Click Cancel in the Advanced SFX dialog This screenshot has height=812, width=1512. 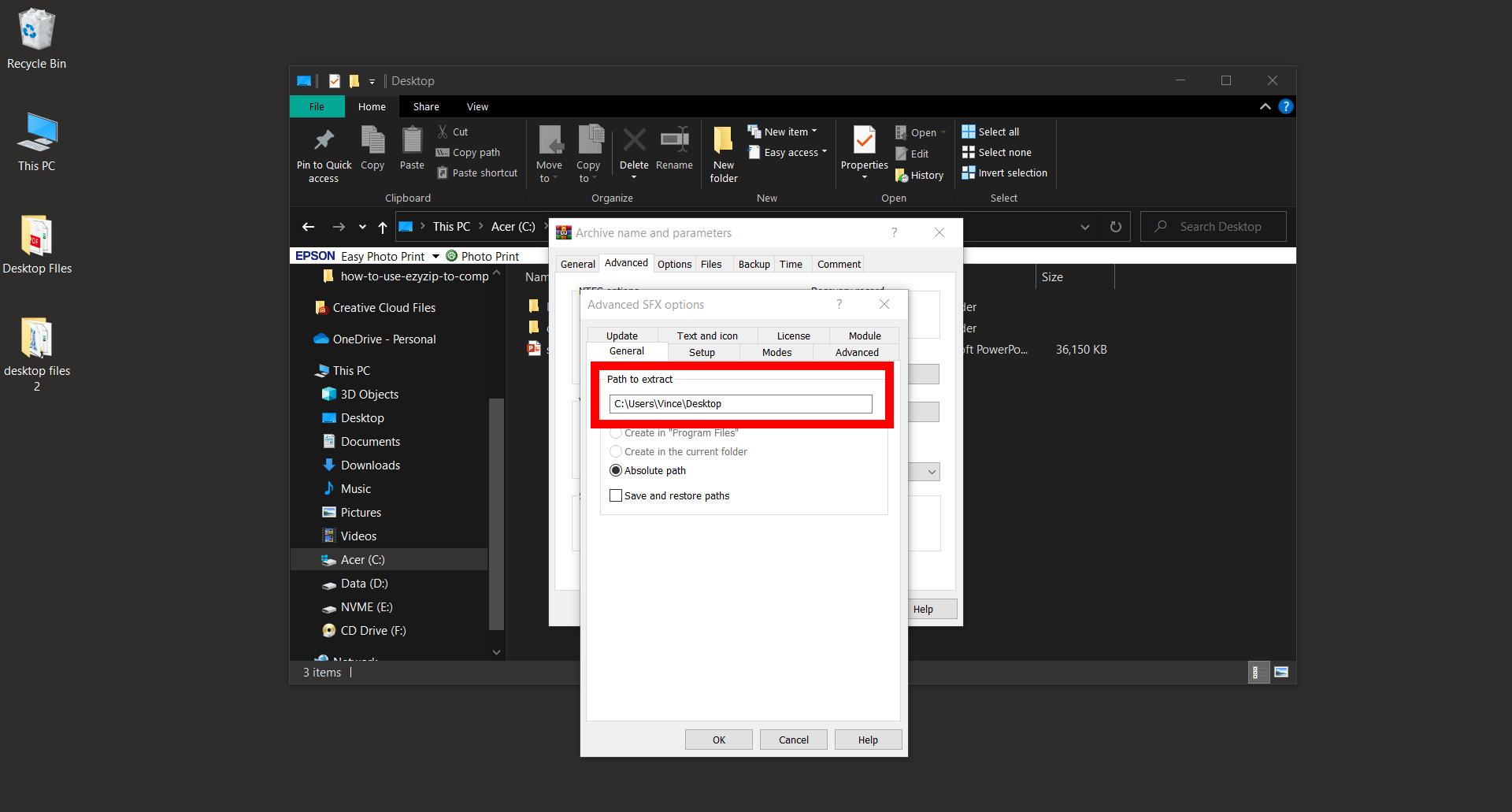coord(793,740)
